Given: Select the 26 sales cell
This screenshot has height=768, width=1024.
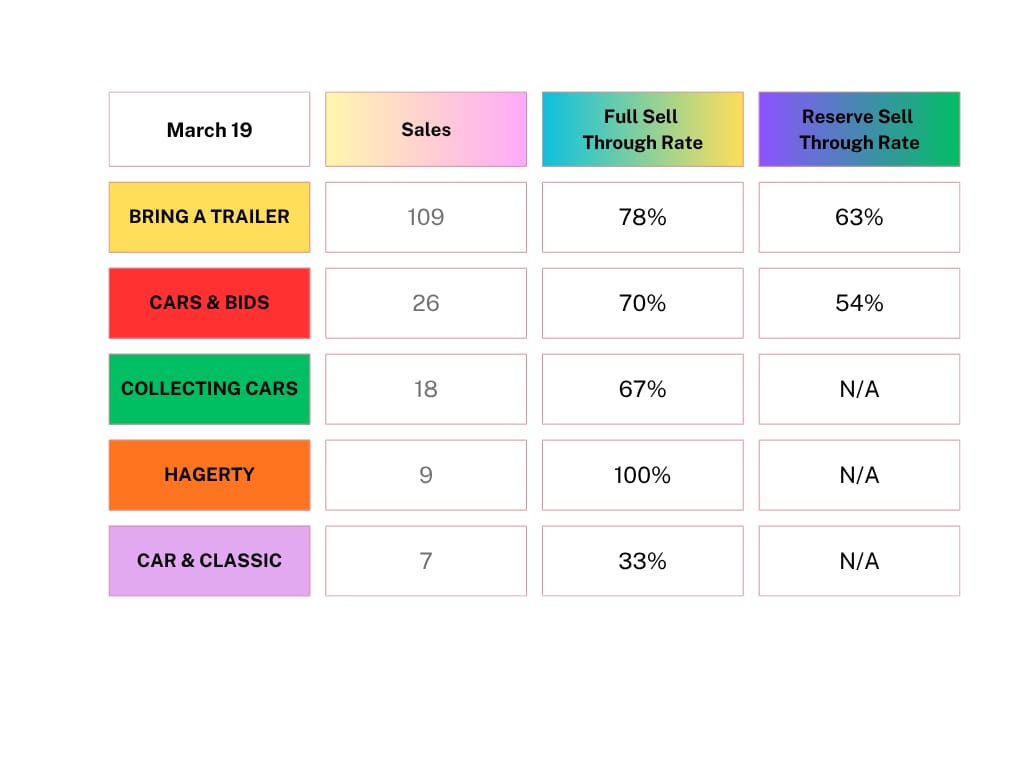Looking at the screenshot, I should point(426,303).
